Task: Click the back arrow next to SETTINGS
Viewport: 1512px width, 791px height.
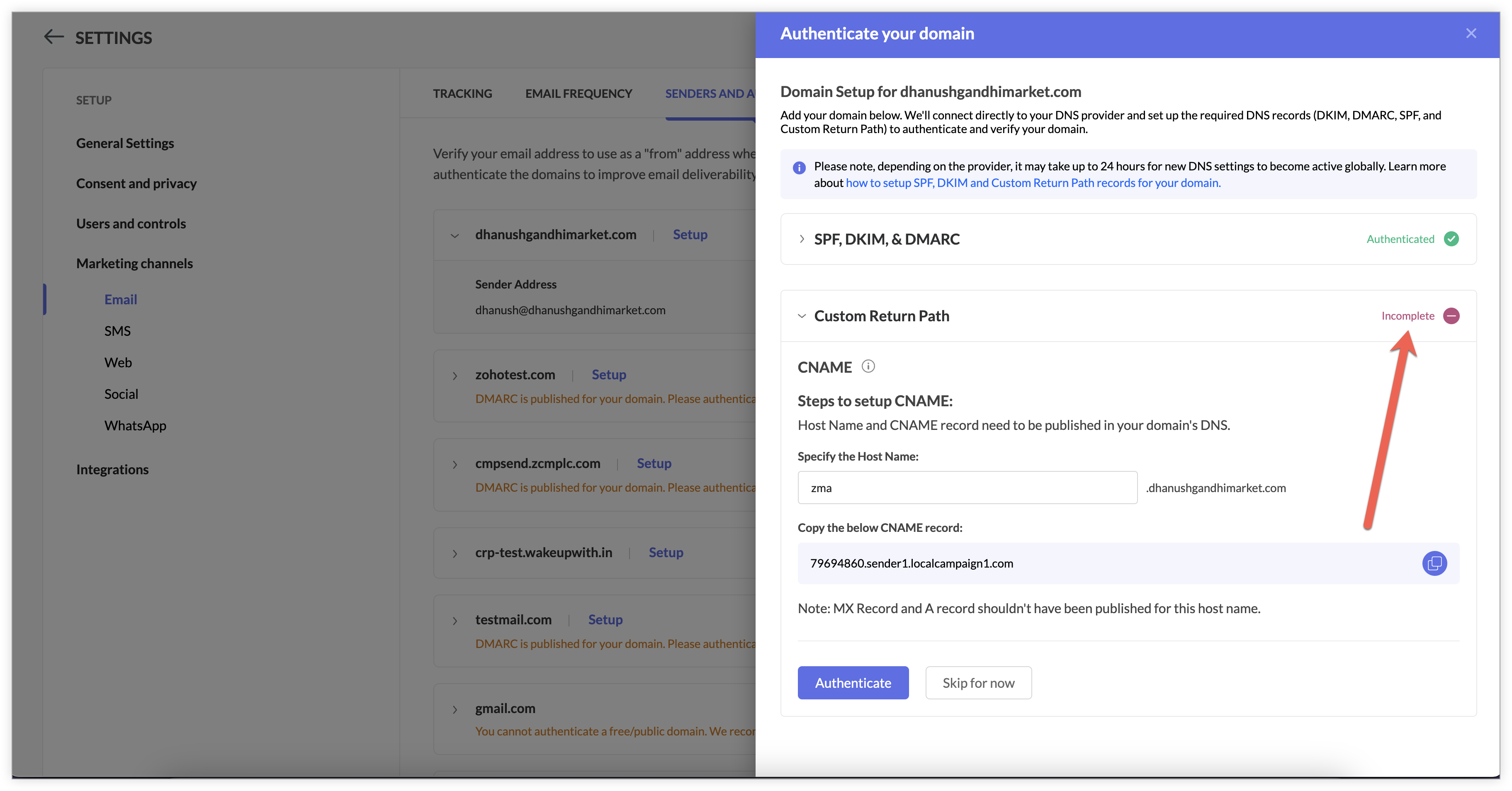Action: pos(53,37)
